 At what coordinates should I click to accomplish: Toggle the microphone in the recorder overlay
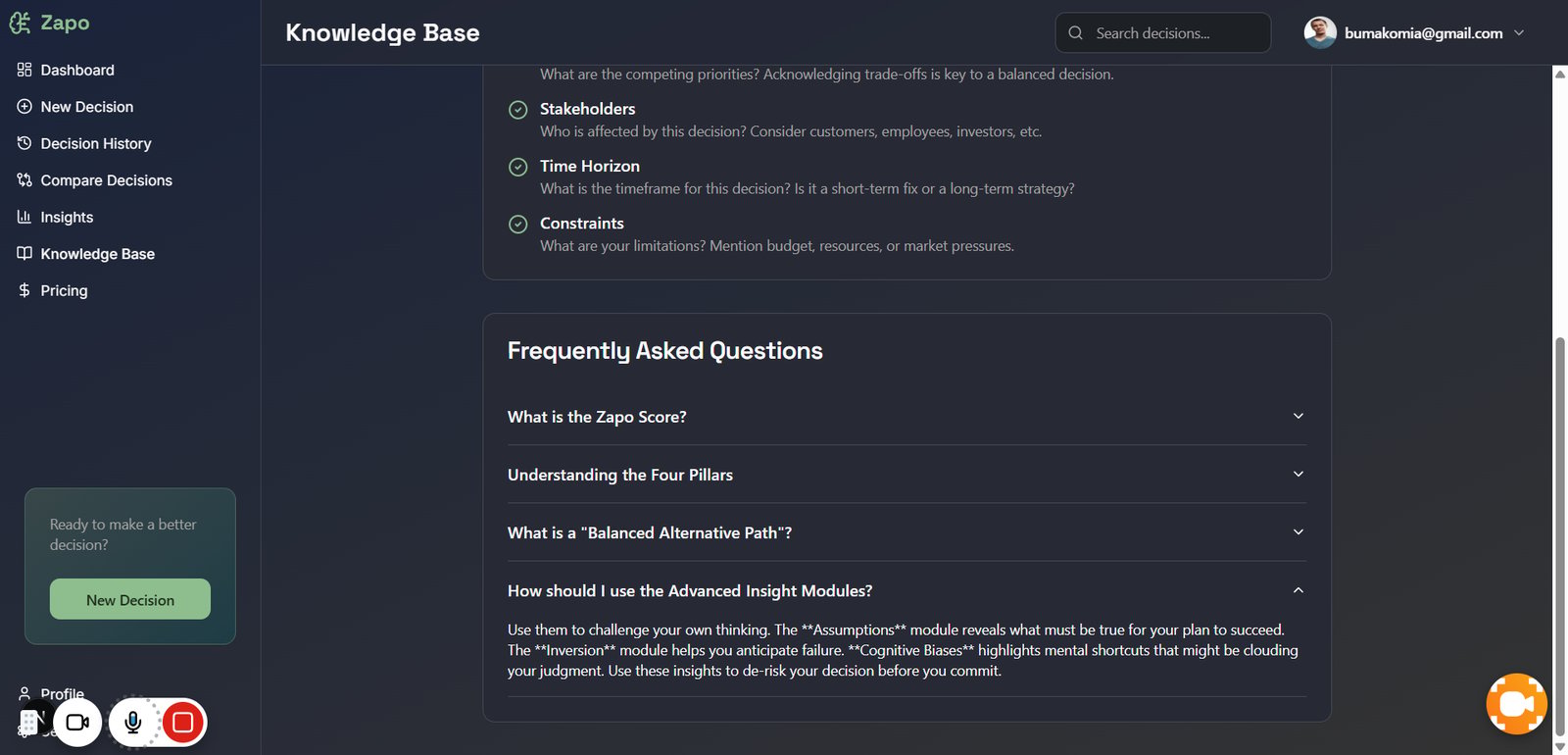click(x=133, y=723)
